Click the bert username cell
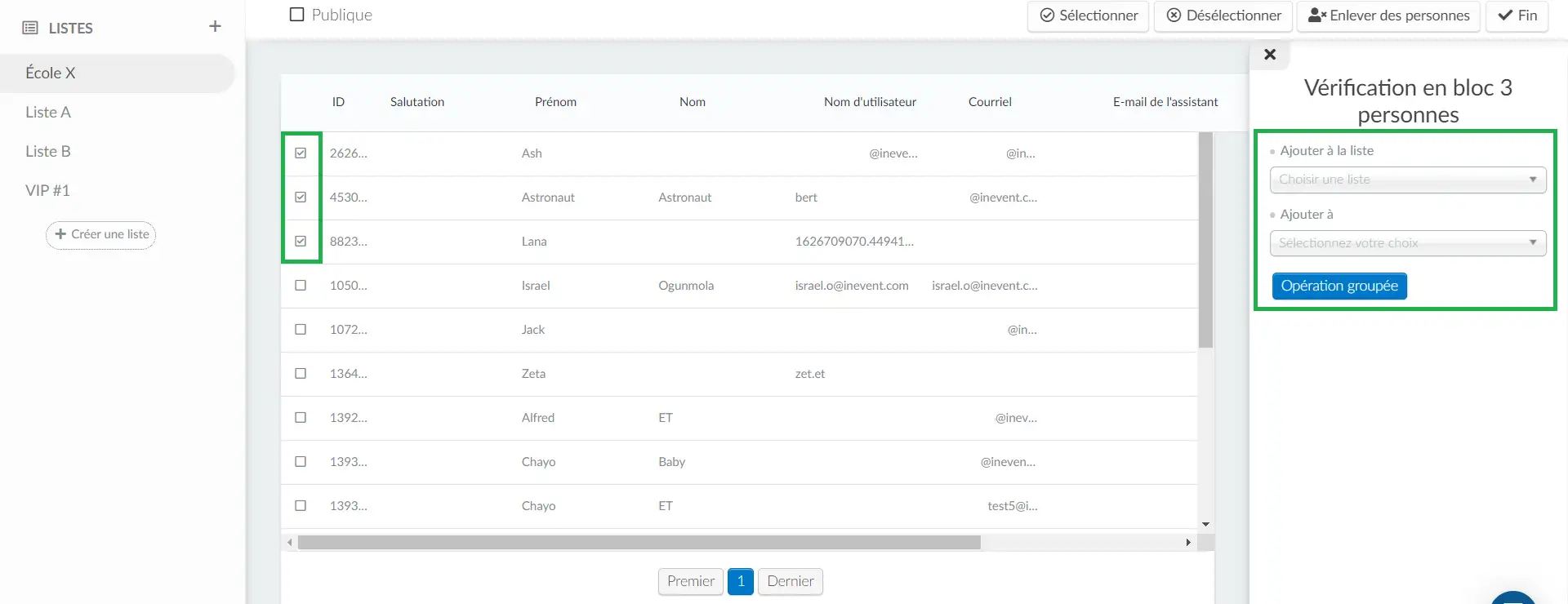 coord(806,198)
